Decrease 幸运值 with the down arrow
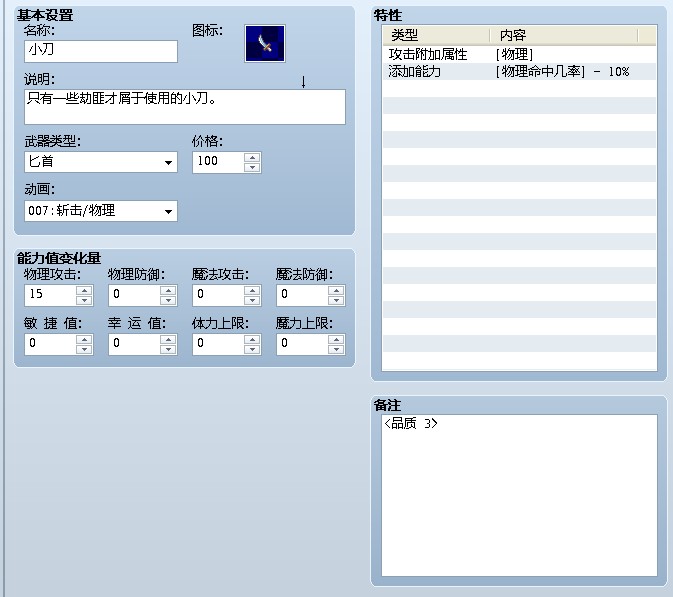The height and width of the screenshot is (597, 673). pos(168,349)
